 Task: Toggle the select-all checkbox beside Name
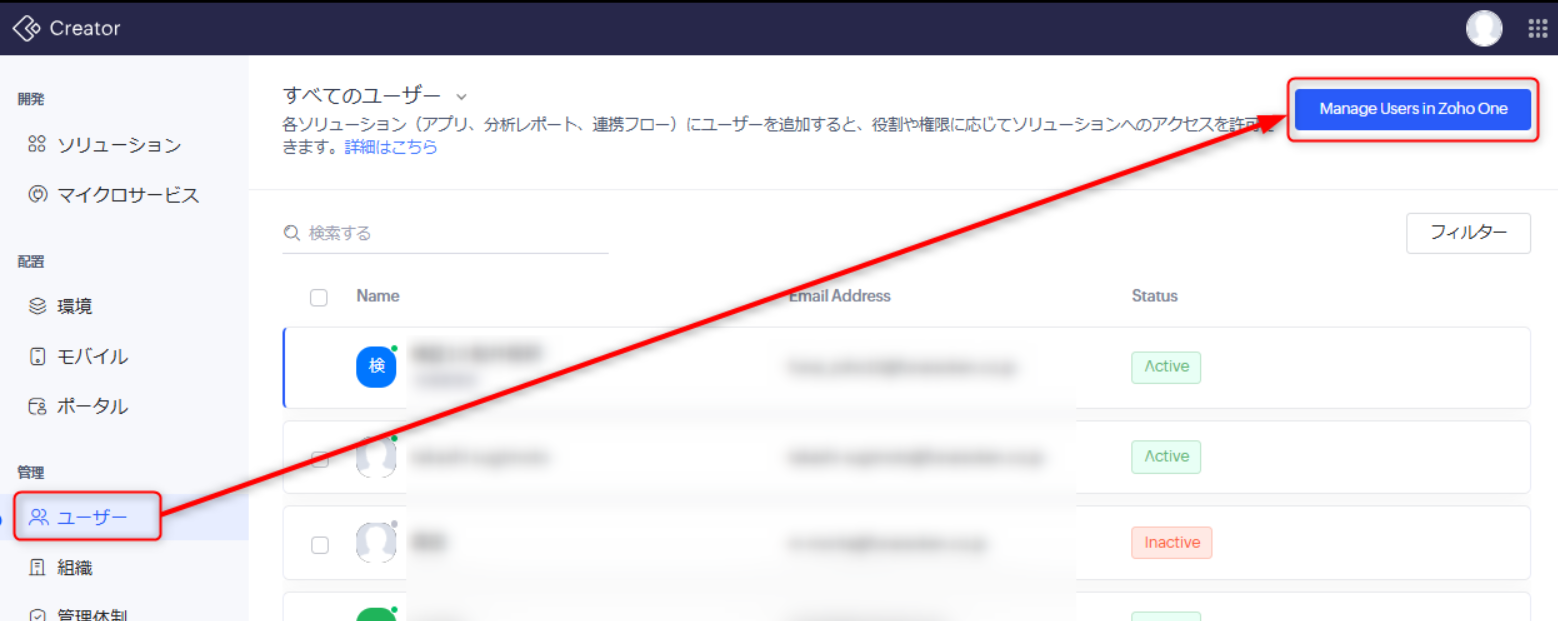coord(319,297)
